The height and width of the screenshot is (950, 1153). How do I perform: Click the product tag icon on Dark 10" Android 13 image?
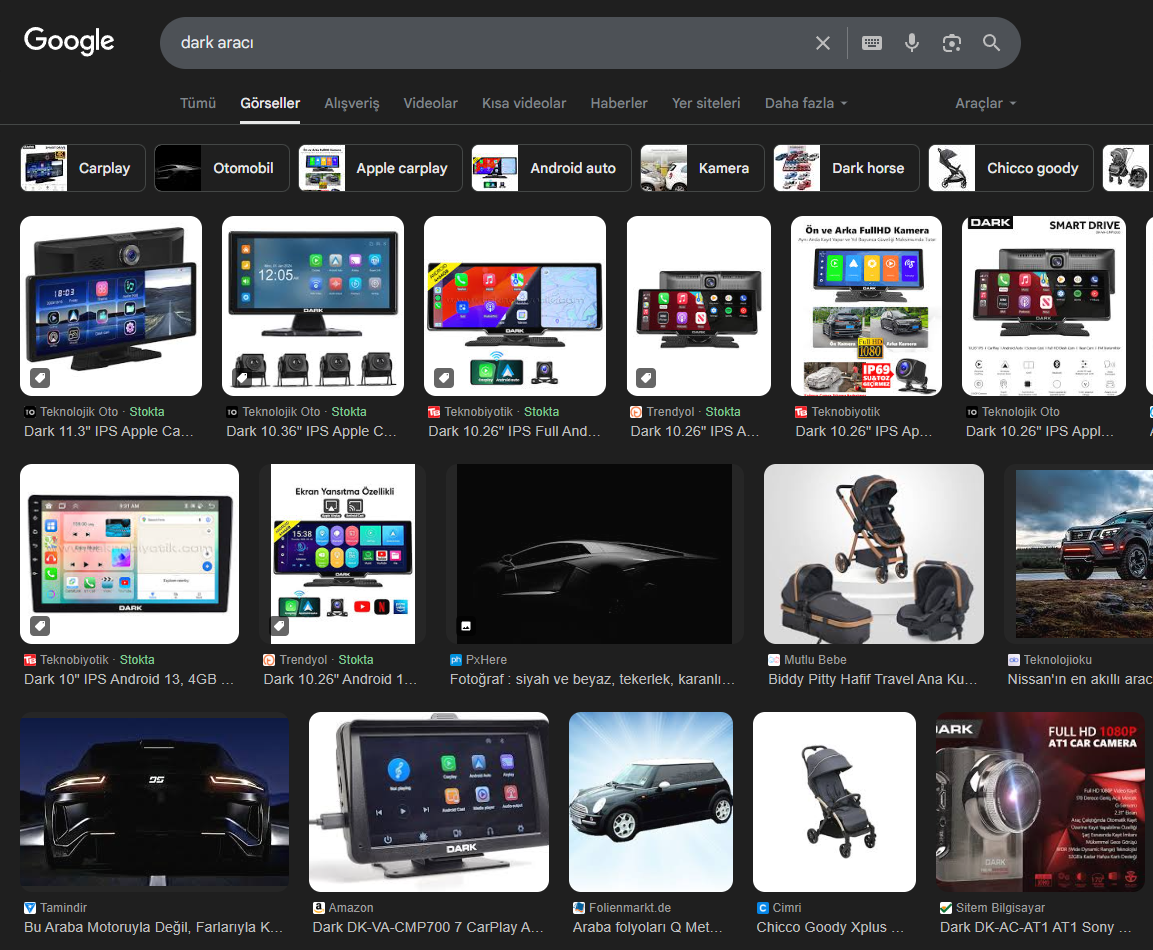click(x=40, y=626)
